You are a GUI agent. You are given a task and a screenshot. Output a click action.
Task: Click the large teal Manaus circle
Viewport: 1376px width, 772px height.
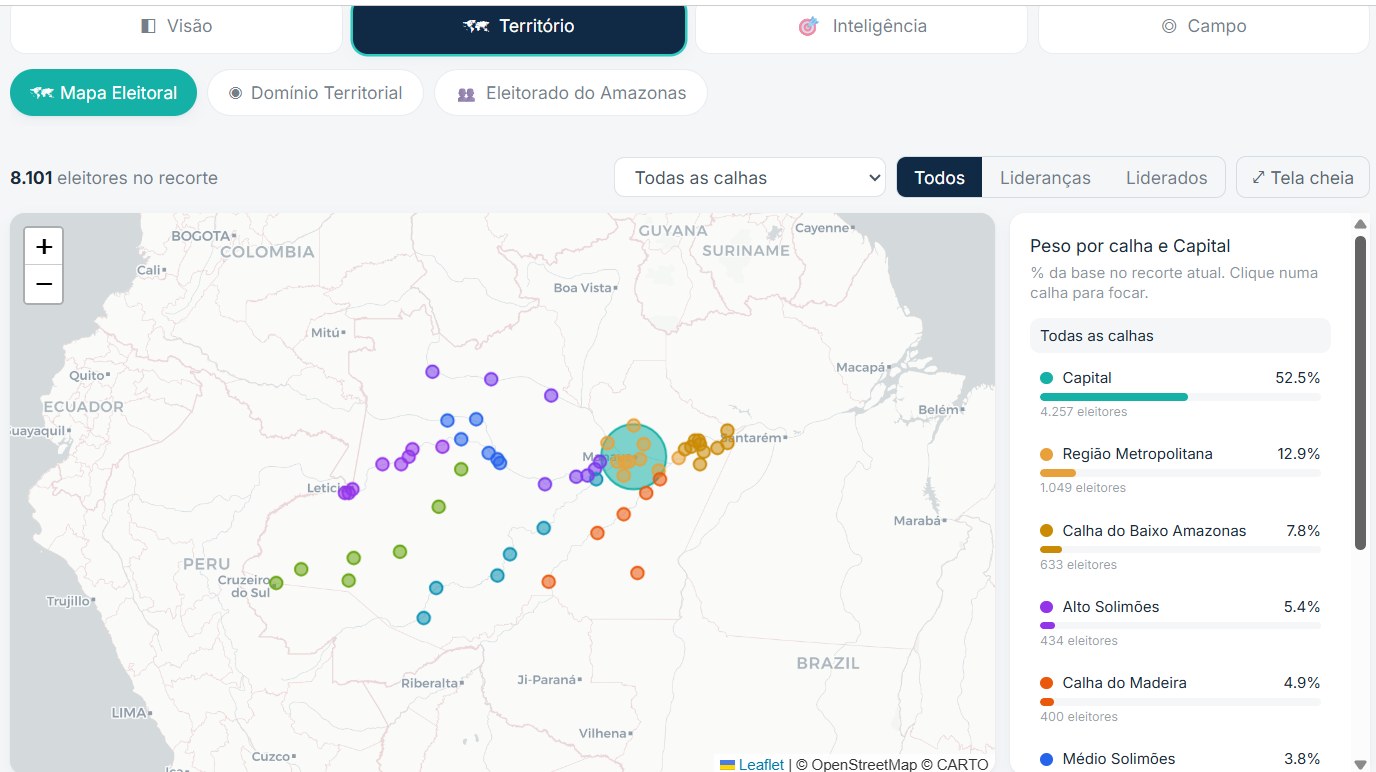634,457
